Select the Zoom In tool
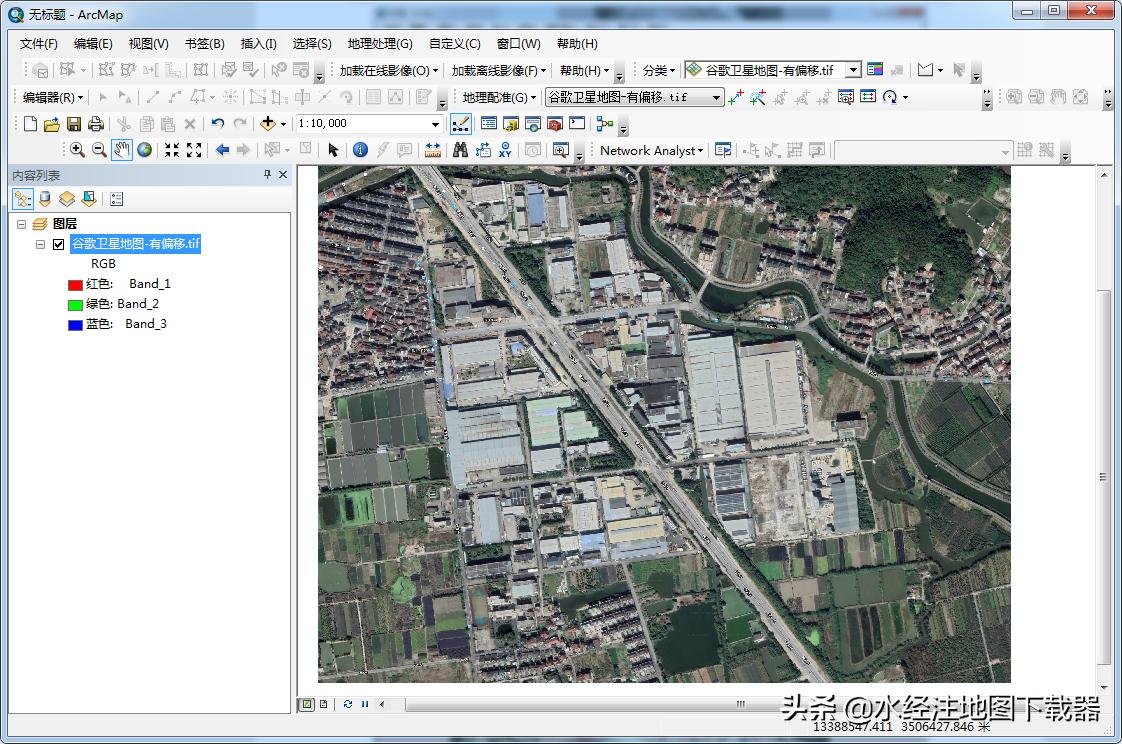The width and height of the screenshot is (1122, 744). coord(77,150)
